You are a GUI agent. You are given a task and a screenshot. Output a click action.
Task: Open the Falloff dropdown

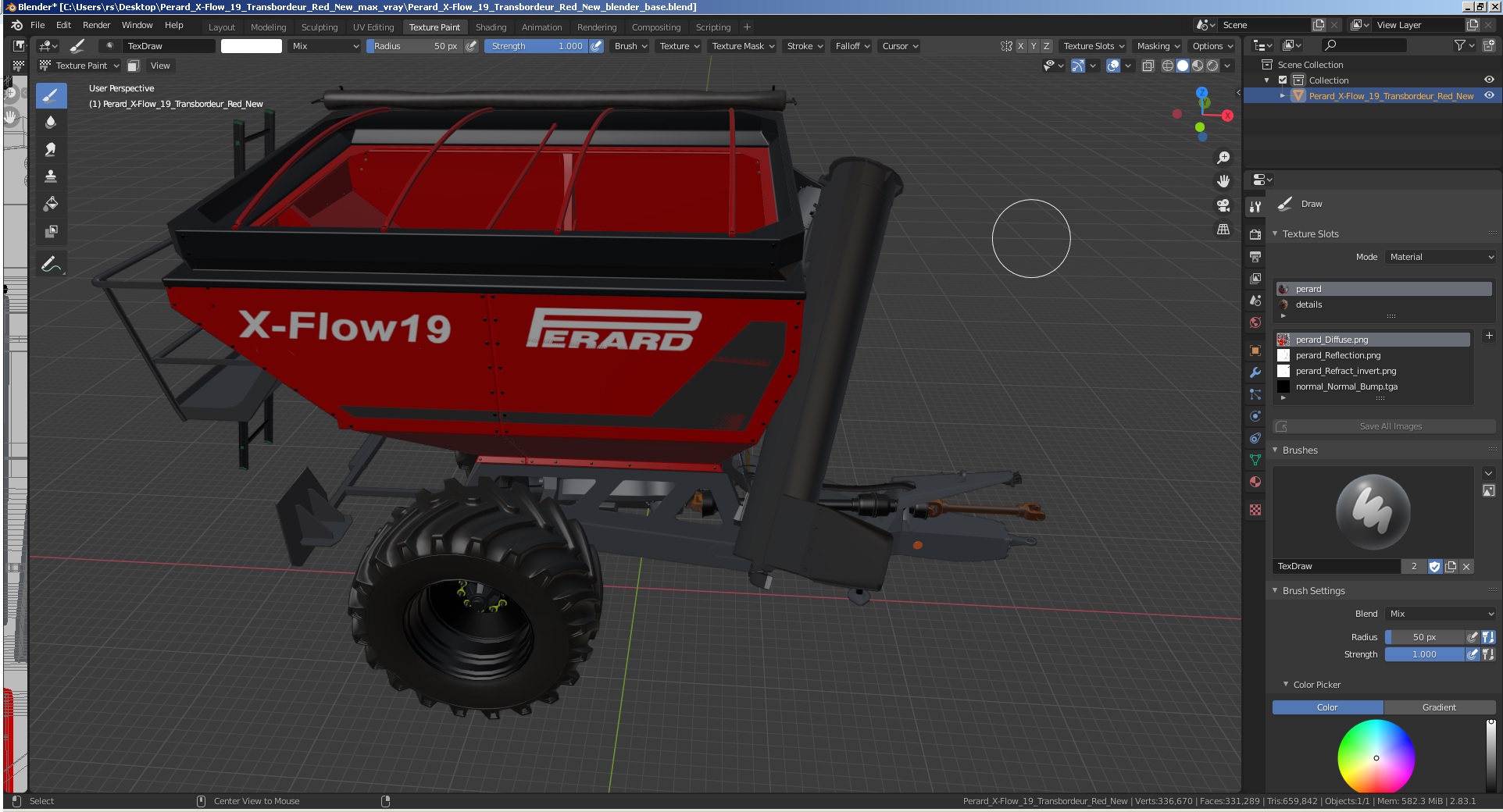852,46
